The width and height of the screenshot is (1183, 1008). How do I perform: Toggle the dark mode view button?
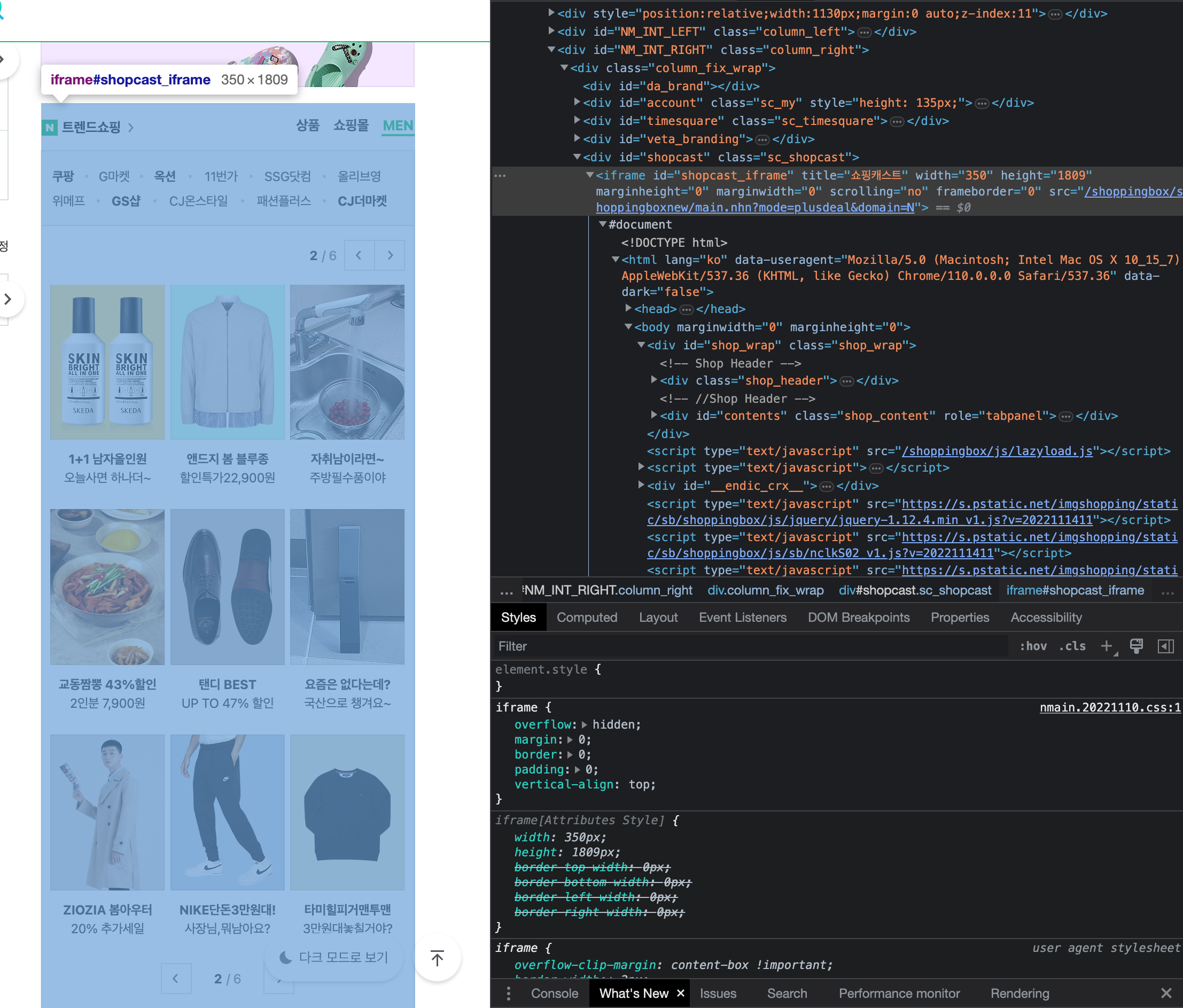(x=334, y=958)
